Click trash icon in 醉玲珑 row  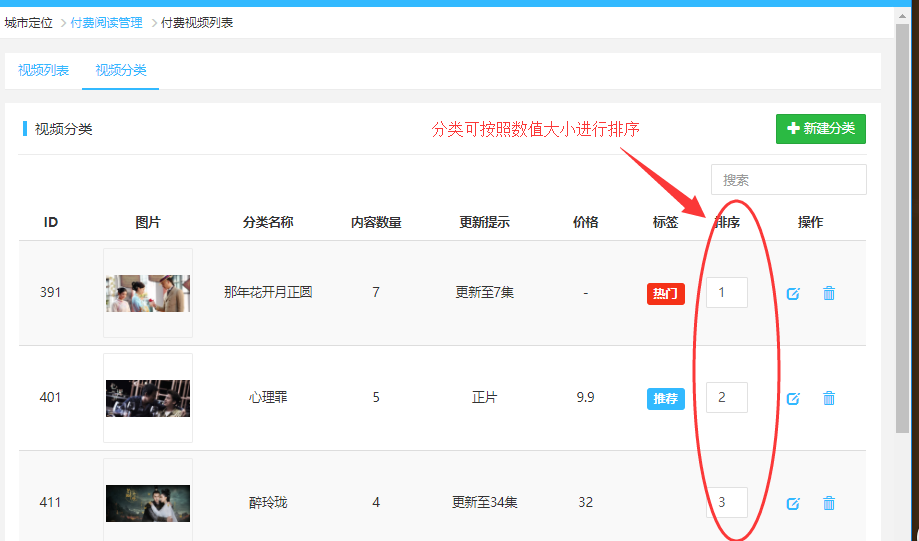point(829,503)
